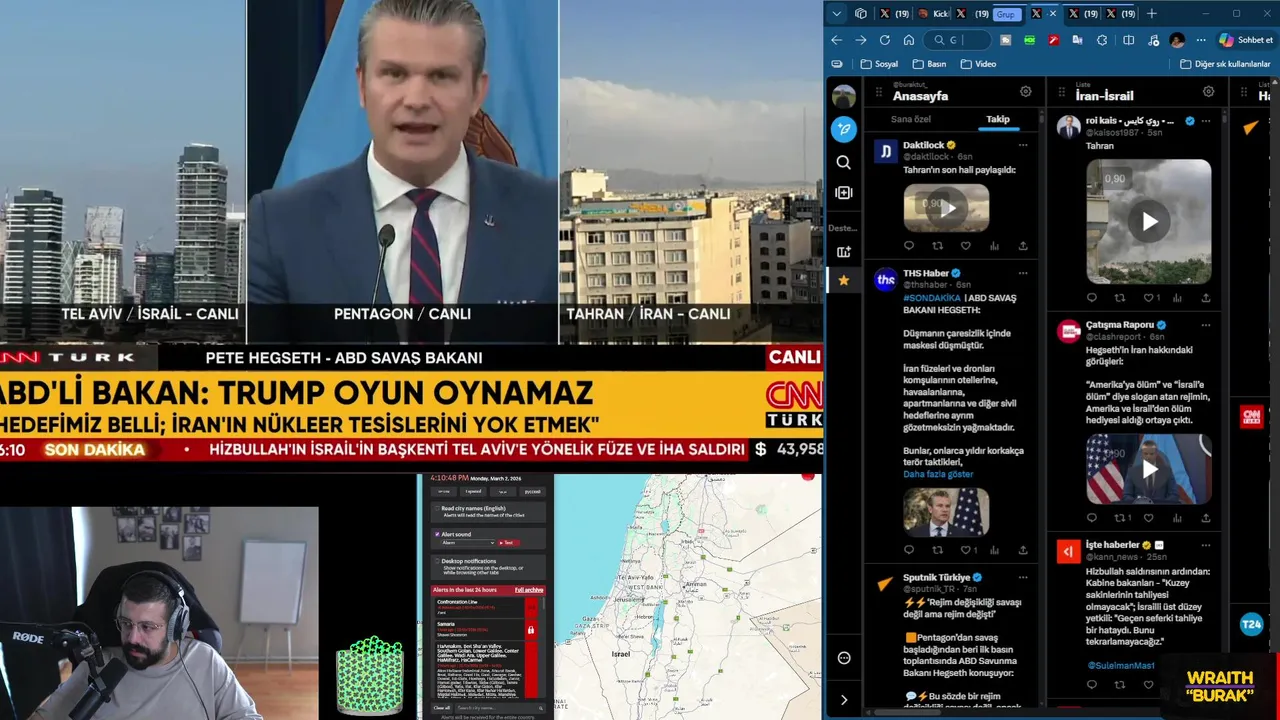The image size is (1280, 720).
Task: Like the roi kais post
Action: click(1148, 297)
